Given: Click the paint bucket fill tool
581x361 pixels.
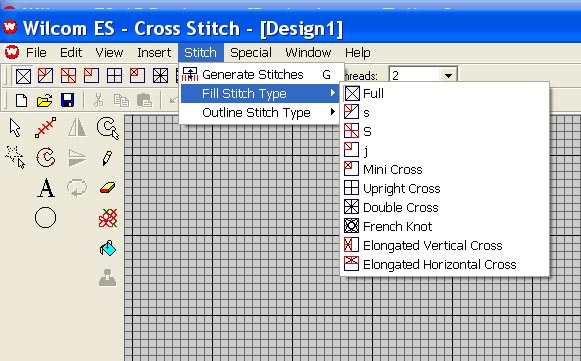Looking at the screenshot, I should point(108,248).
